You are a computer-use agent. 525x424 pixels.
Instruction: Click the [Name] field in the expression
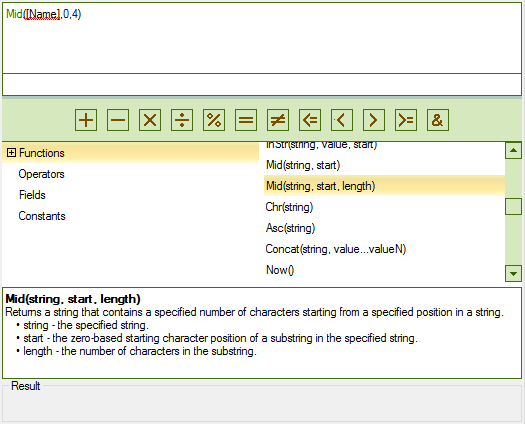coord(44,14)
